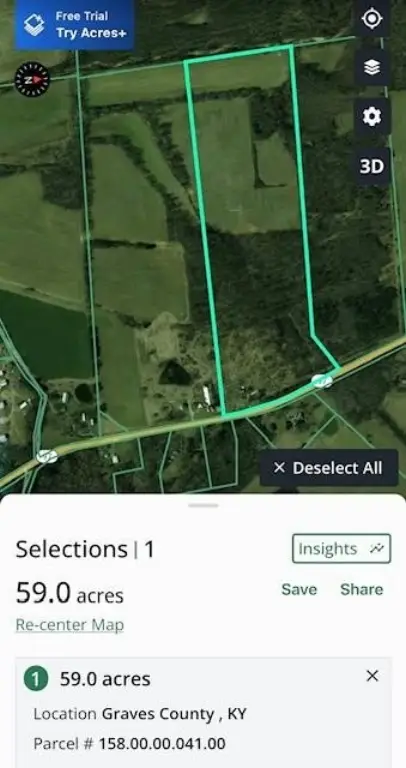Tap the sheet drag handle to expand
The image size is (406, 768).
203,505
